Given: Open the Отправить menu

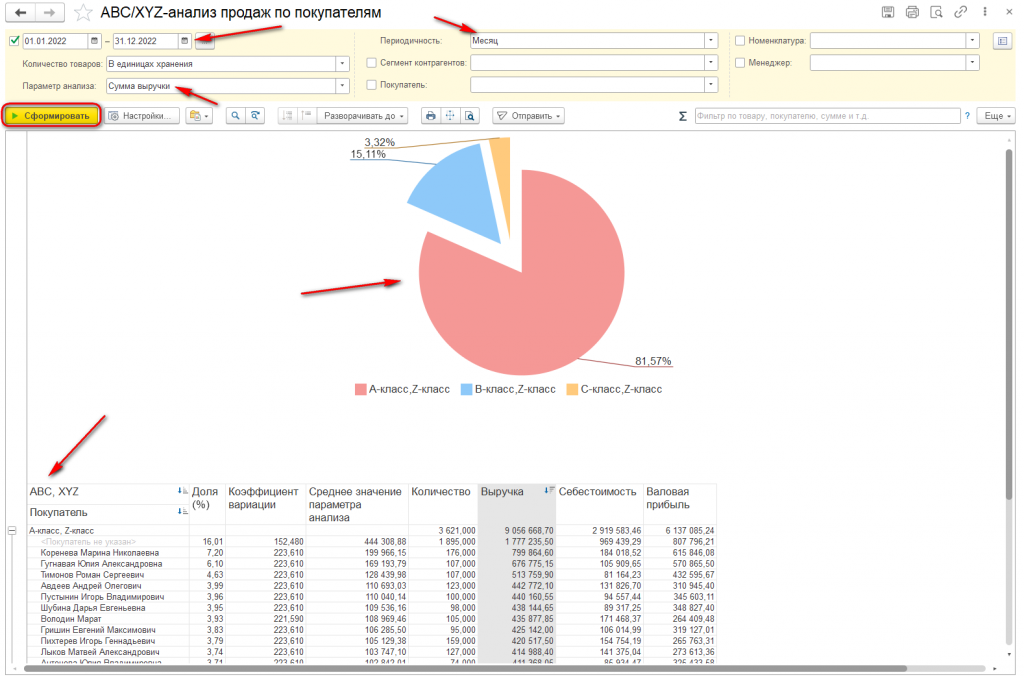Looking at the screenshot, I should tap(528, 116).
